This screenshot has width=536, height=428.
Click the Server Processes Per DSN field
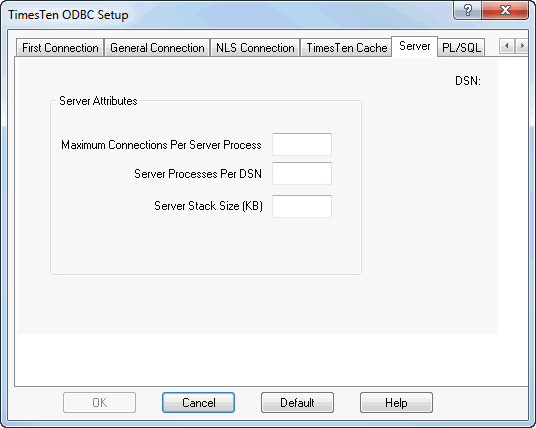coord(302,174)
